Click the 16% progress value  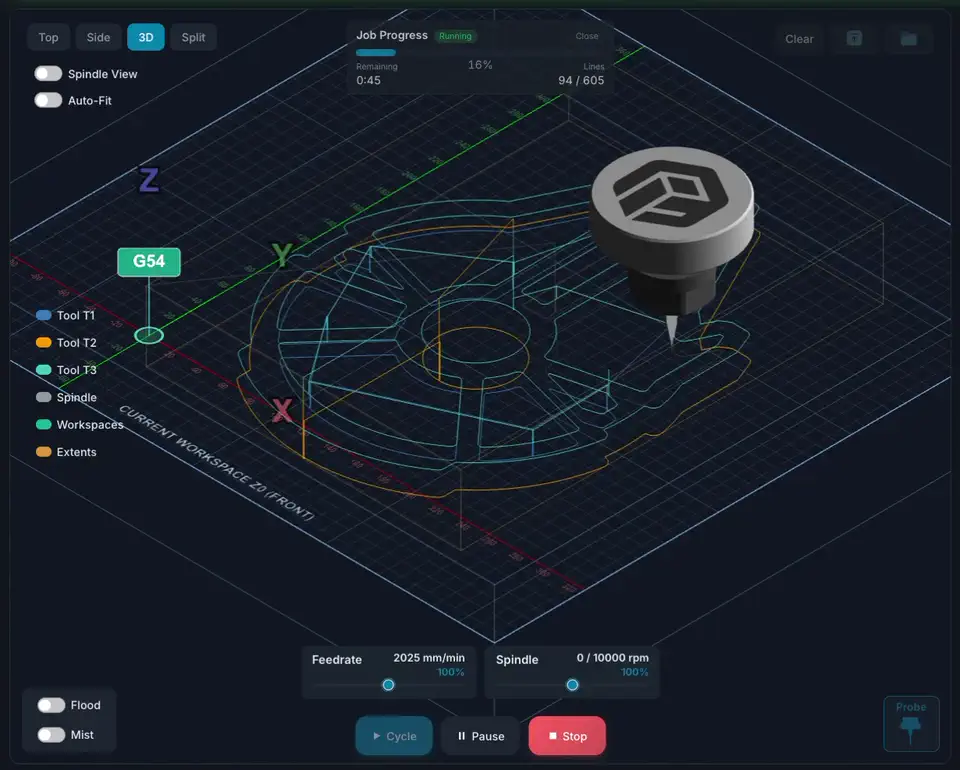(480, 65)
